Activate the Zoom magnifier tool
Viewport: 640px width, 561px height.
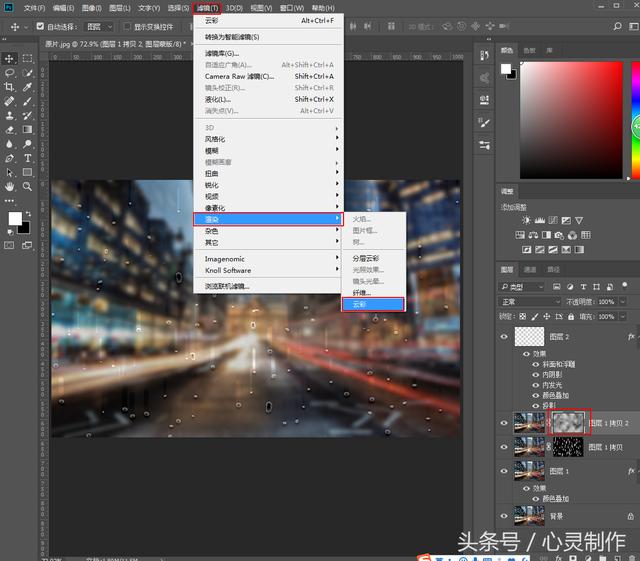[27, 186]
